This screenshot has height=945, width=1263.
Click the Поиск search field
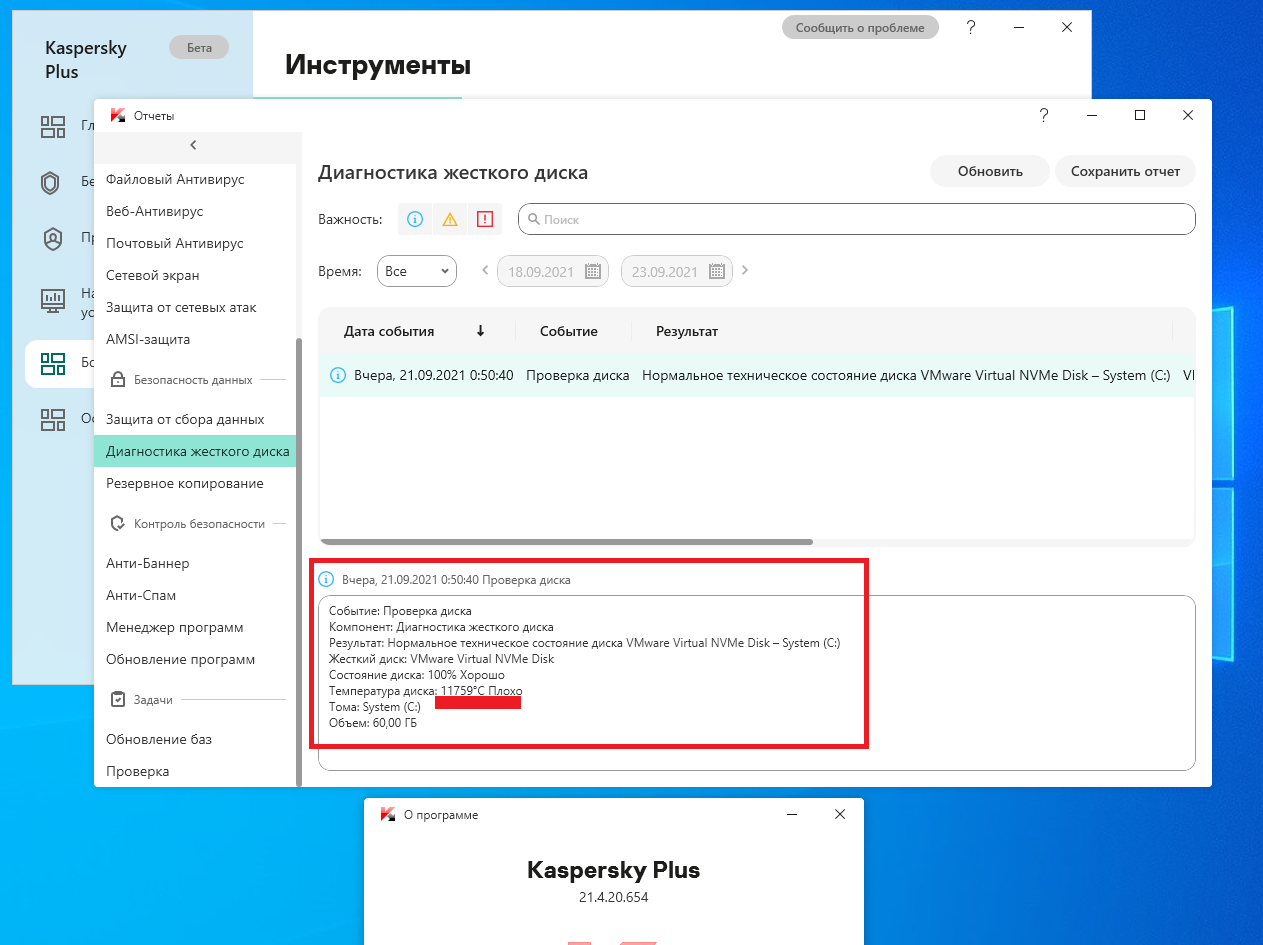[x=856, y=219]
